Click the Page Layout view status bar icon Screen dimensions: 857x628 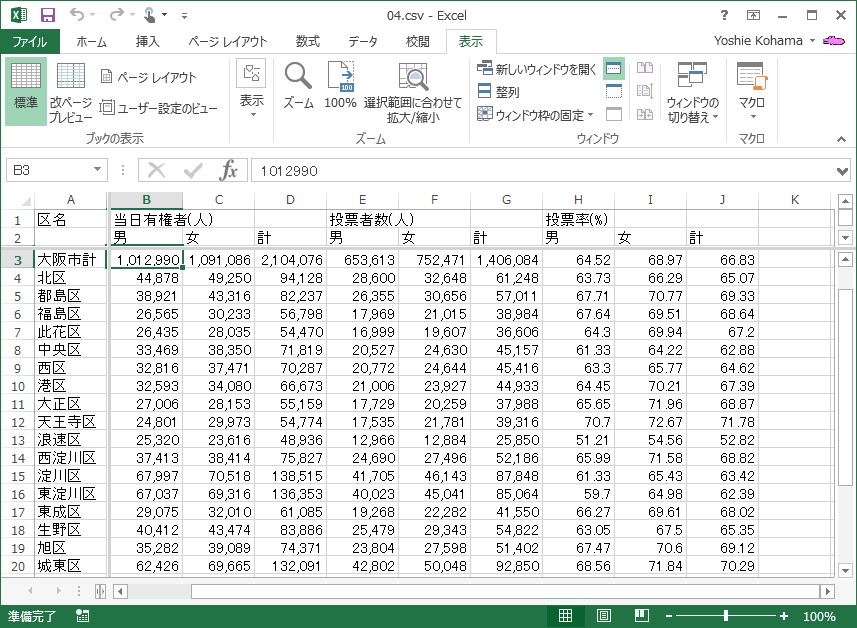point(603,616)
